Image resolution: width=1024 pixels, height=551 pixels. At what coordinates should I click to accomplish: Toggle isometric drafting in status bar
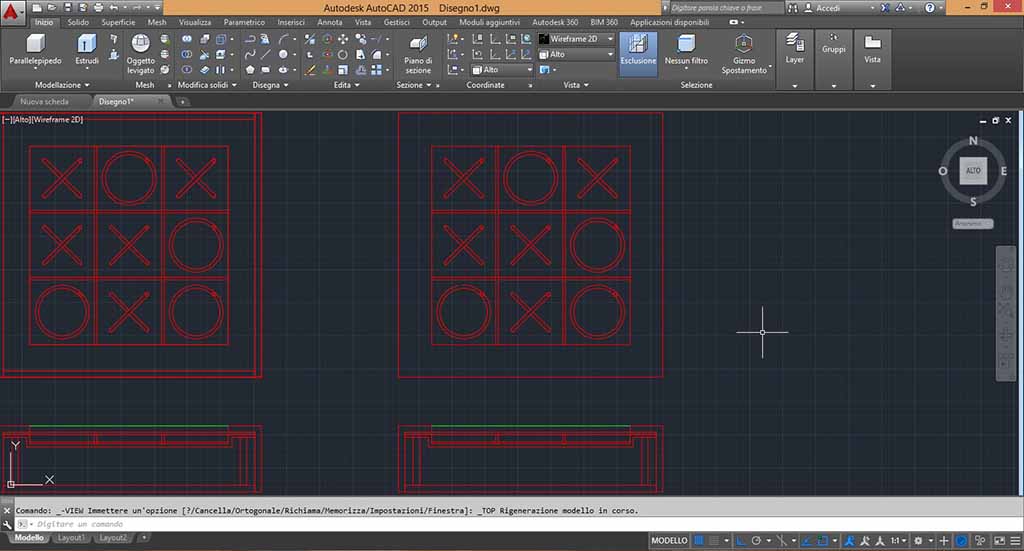[782, 541]
